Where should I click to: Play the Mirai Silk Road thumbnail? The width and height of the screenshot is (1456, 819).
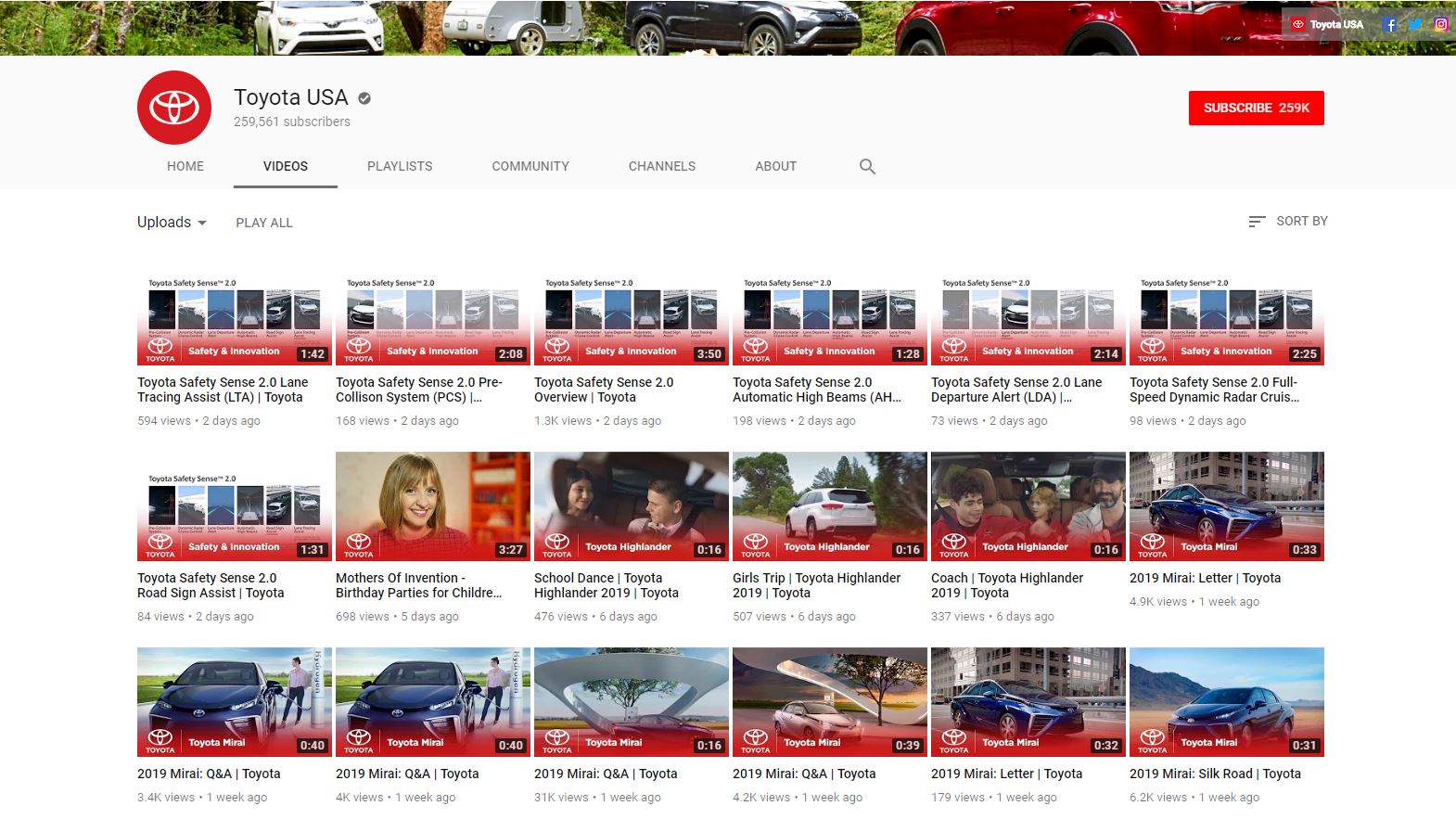1227,702
